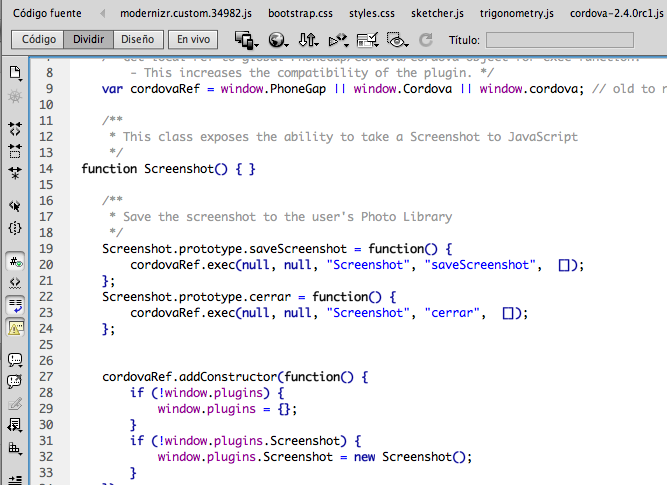This screenshot has width=667, height=485.
Task: Toggle line numbers with the # icon
Action: pyautogui.click(x=15, y=261)
